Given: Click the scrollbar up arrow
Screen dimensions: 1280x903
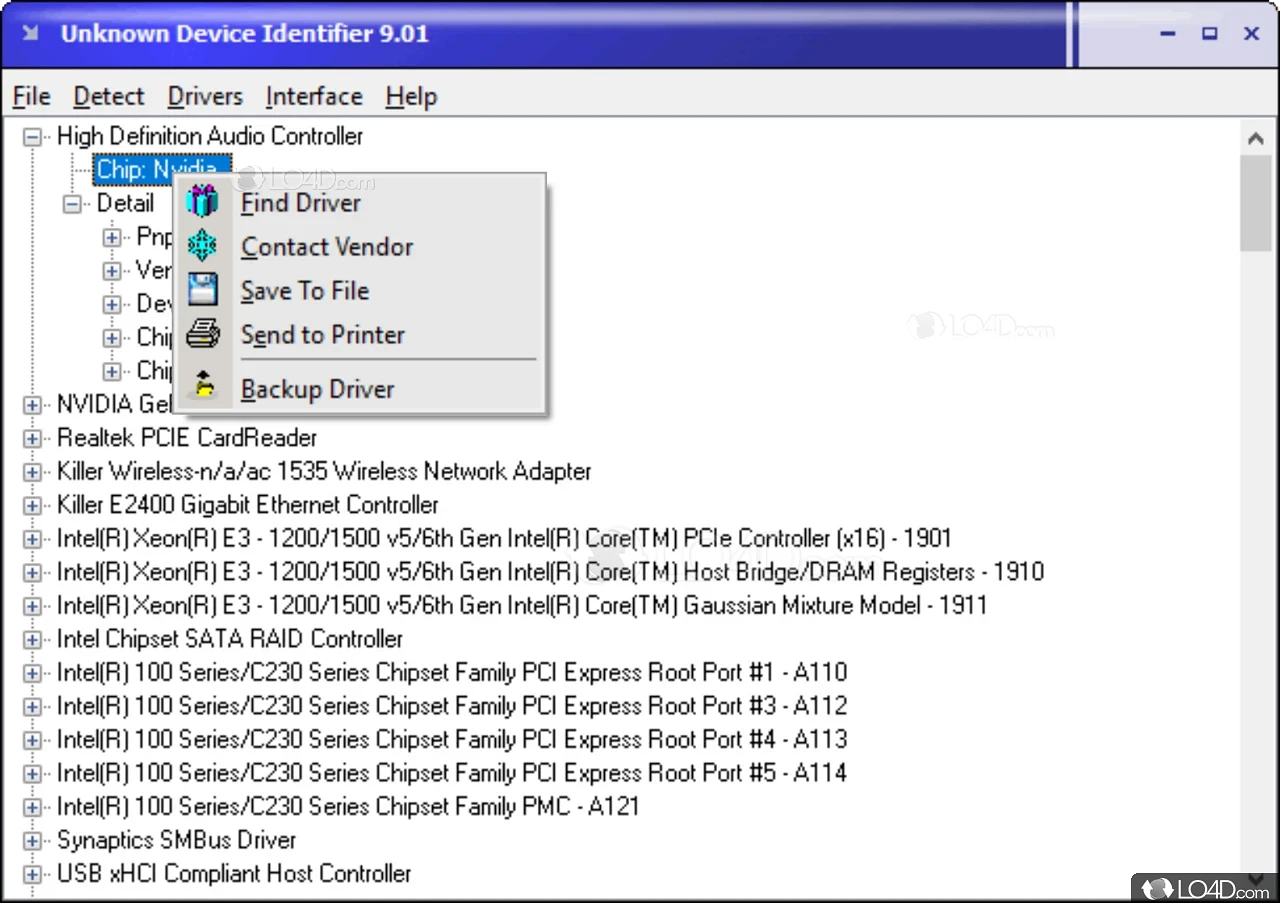Looking at the screenshot, I should coord(1255,138).
